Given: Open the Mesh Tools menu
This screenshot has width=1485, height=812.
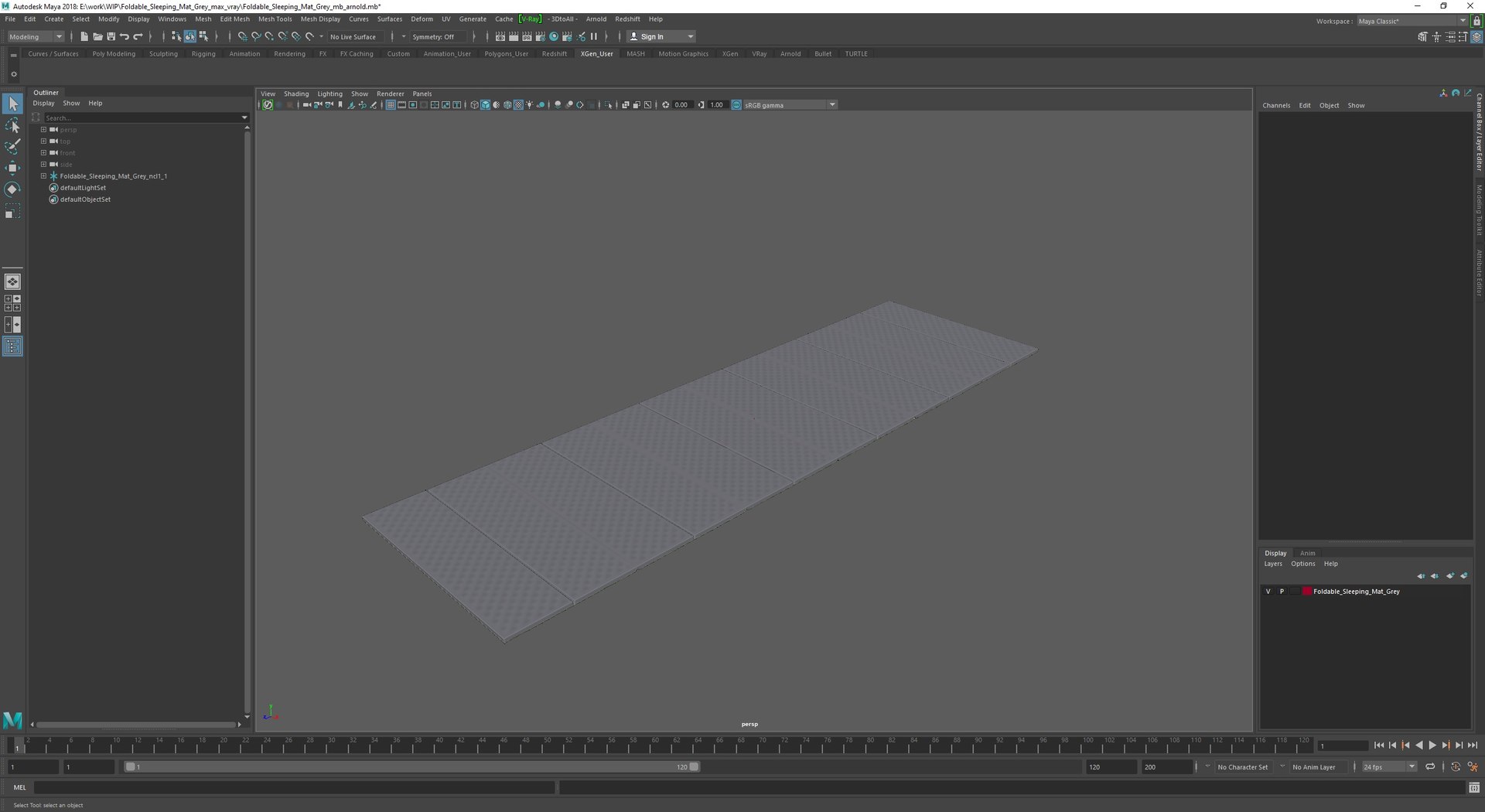Looking at the screenshot, I should pos(275,19).
